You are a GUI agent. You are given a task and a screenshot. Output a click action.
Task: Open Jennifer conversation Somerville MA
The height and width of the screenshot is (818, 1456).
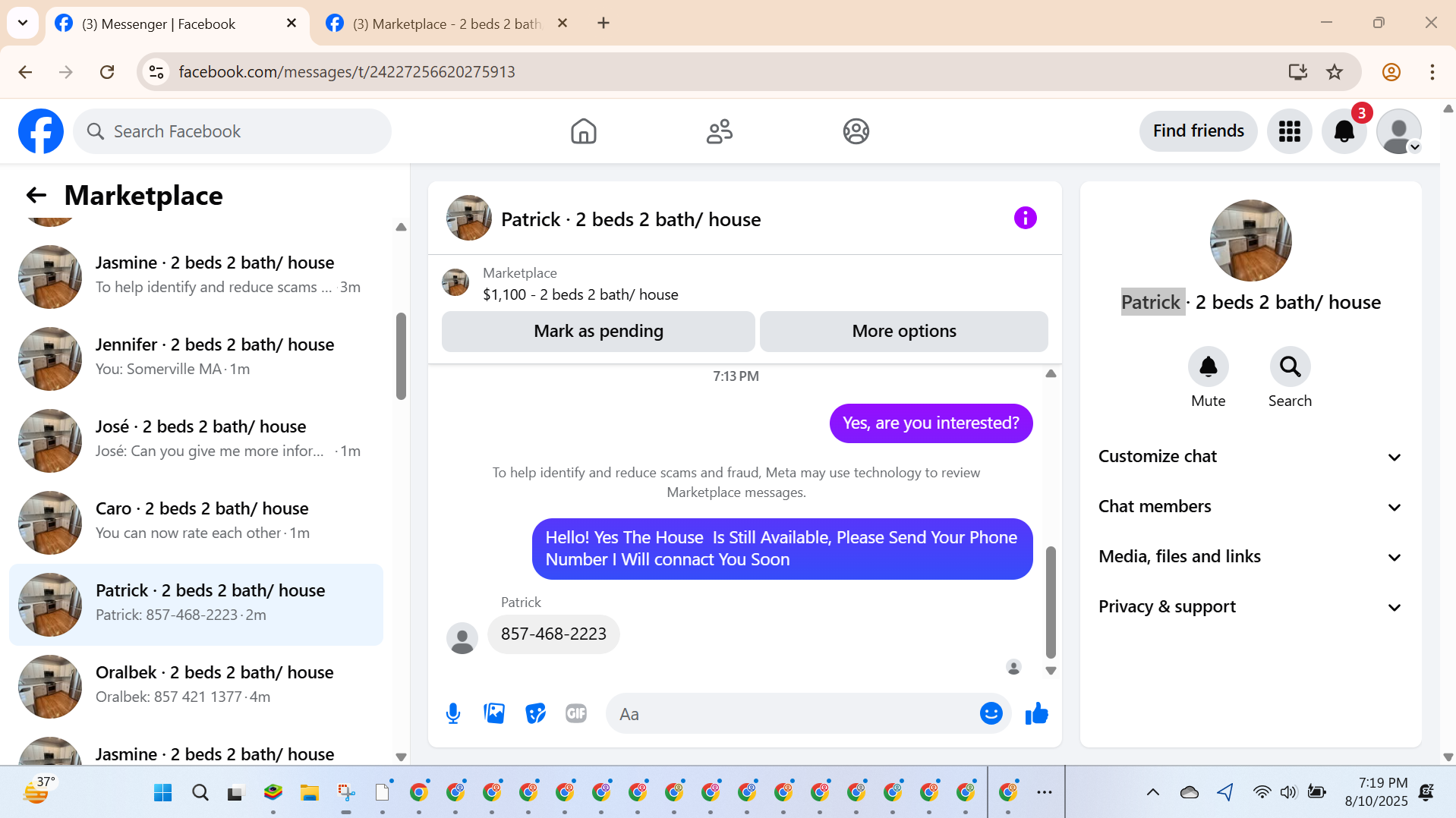(196, 357)
